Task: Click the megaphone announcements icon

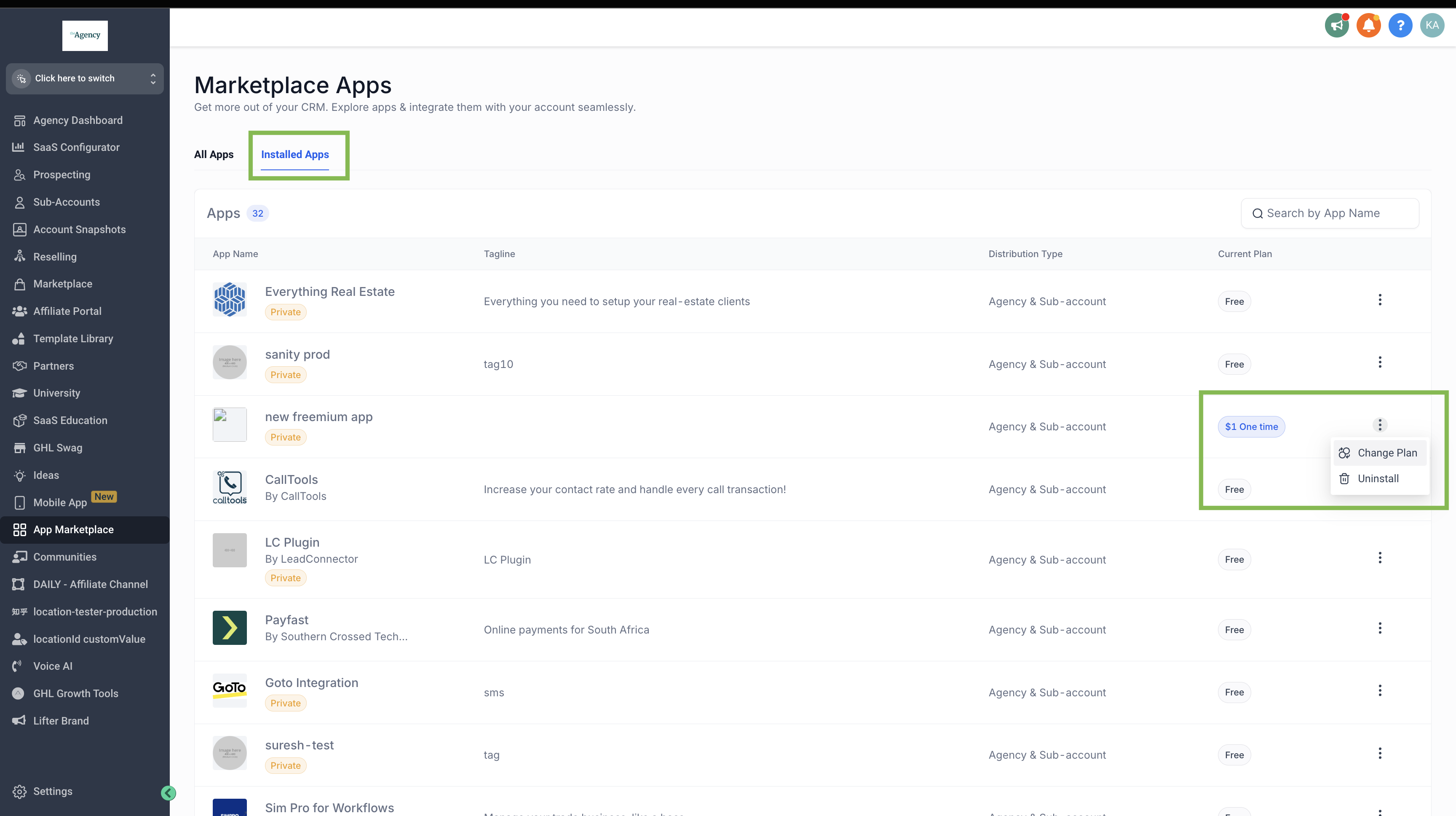Action: pyautogui.click(x=1336, y=25)
